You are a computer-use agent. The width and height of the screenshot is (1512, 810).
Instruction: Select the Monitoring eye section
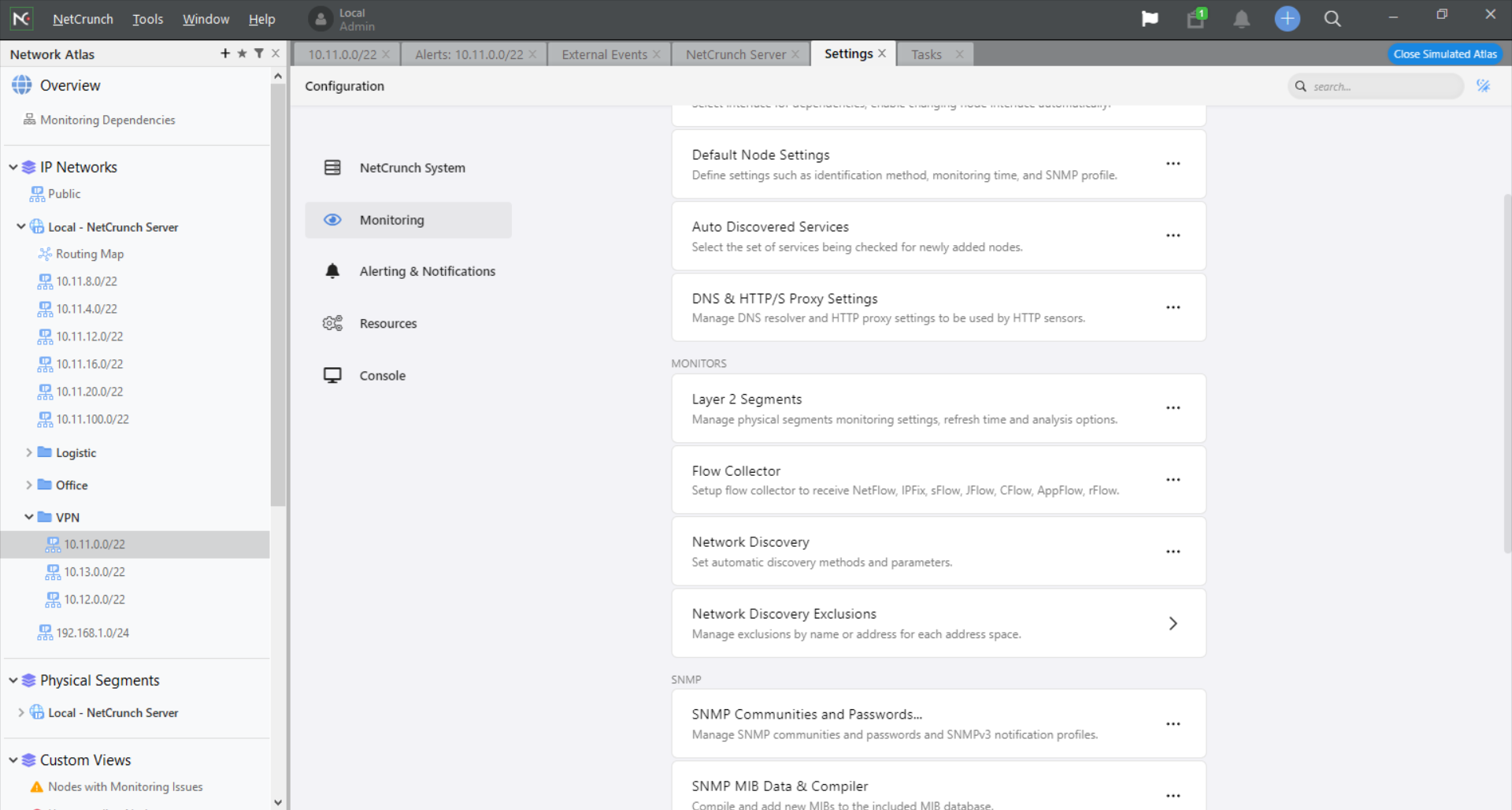point(408,220)
